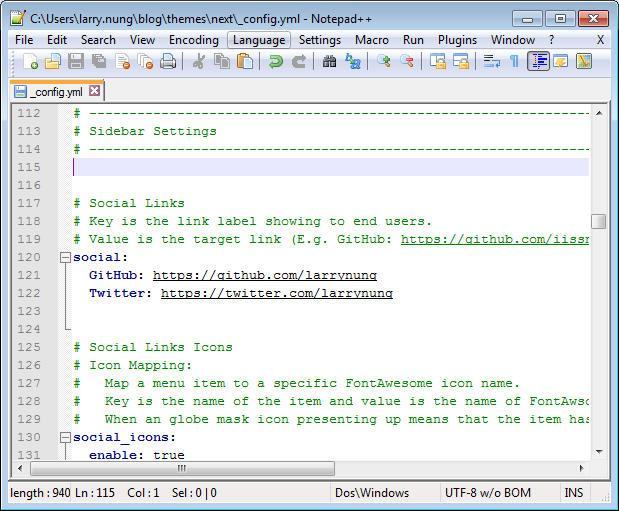Image resolution: width=619 pixels, height=511 pixels.
Task: Click the horizontal scrollbar left arrow
Action: point(20,468)
